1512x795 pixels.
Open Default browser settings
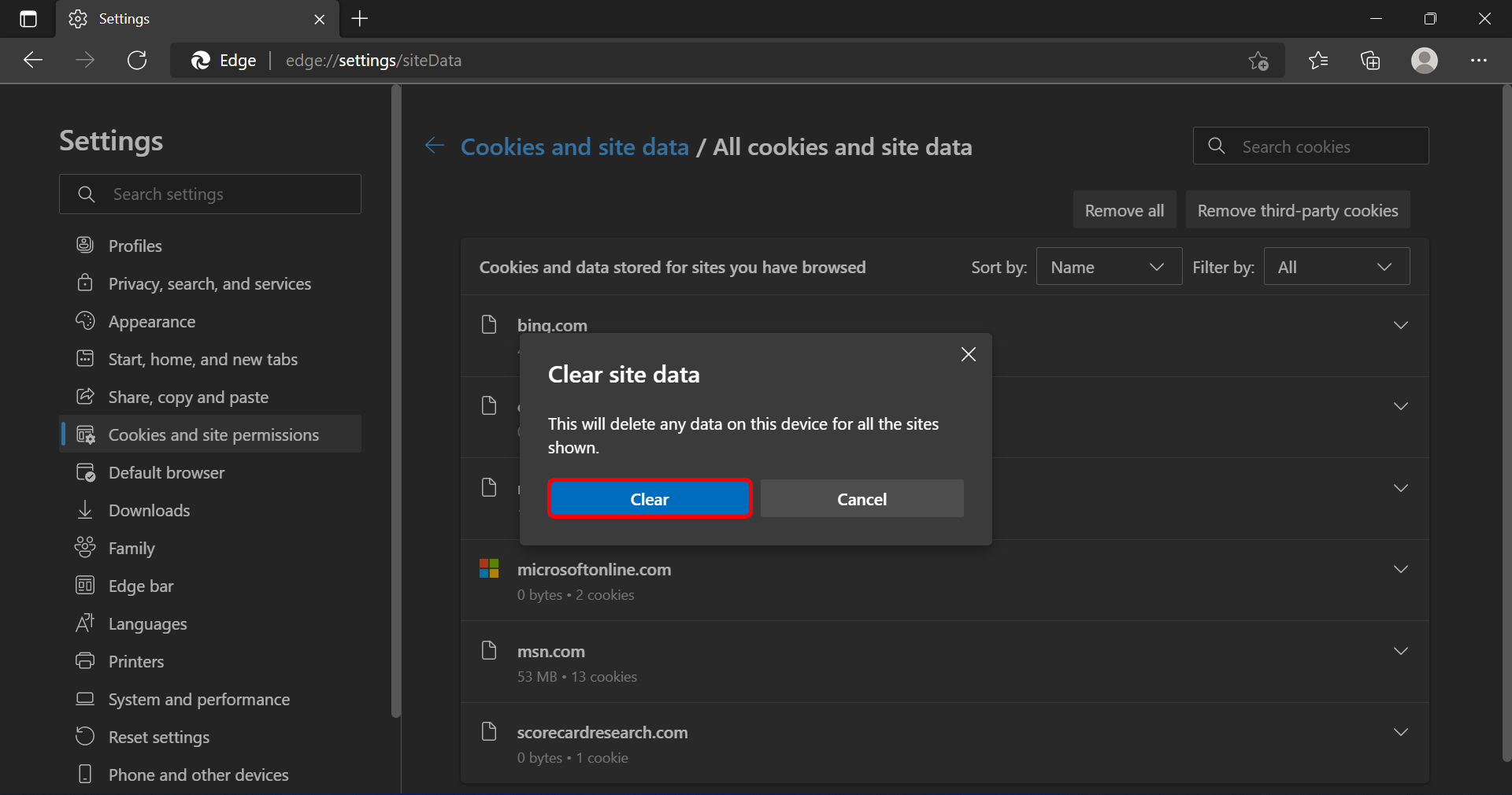coord(210,472)
